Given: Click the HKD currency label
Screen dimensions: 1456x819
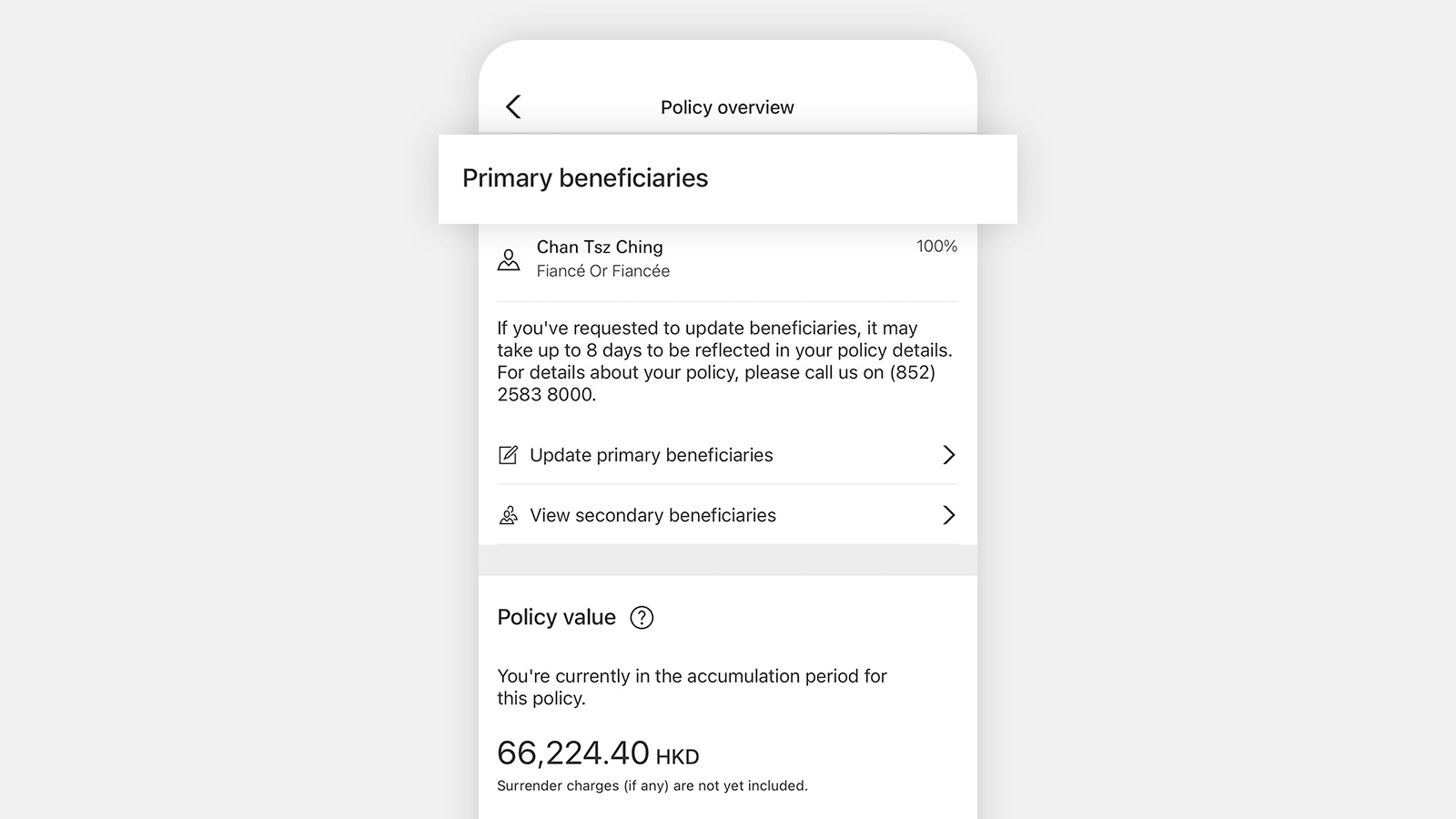Looking at the screenshot, I should [677, 757].
